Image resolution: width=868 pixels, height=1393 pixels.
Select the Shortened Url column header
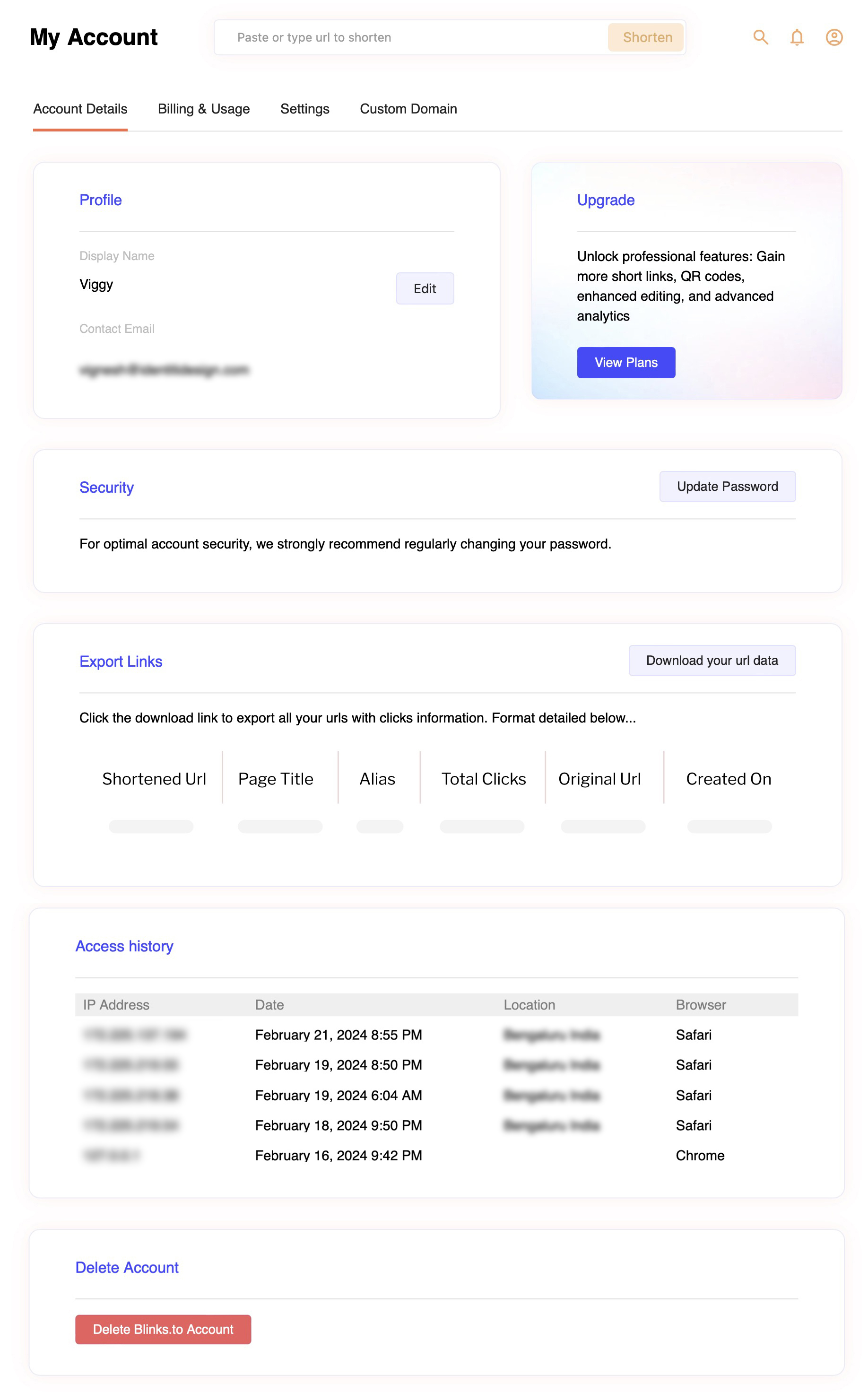tap(154, 779)
